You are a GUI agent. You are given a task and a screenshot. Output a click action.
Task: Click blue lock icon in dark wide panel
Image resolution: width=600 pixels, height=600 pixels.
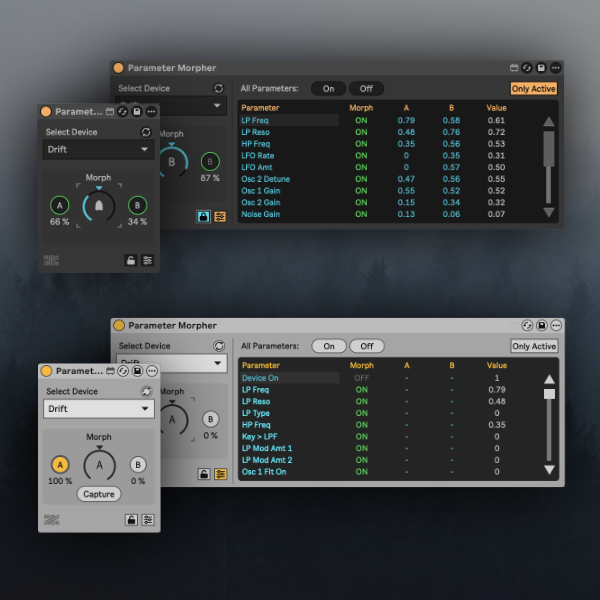203,215
